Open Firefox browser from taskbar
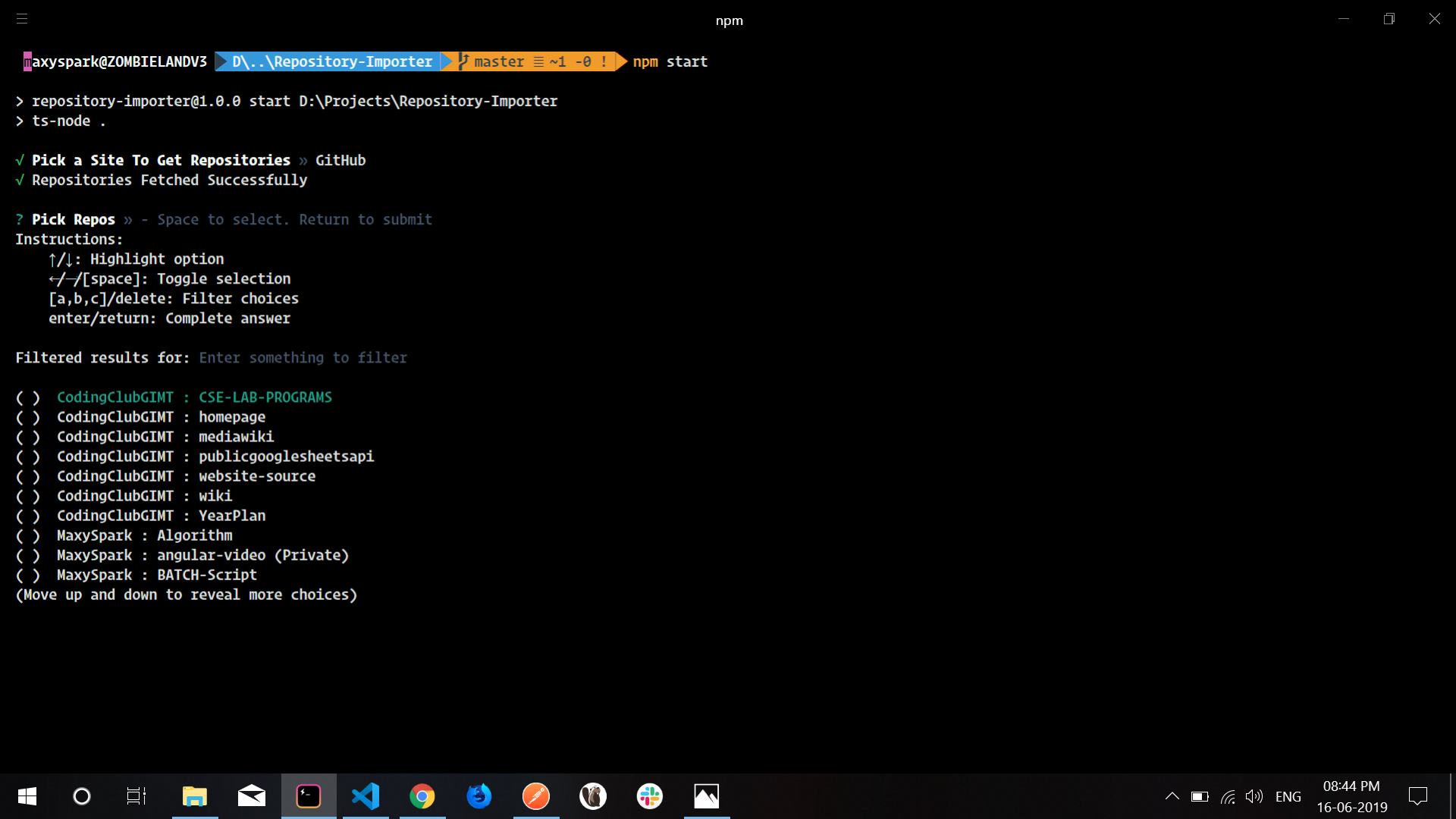The image size is (1456, 819). coord(479,796)
